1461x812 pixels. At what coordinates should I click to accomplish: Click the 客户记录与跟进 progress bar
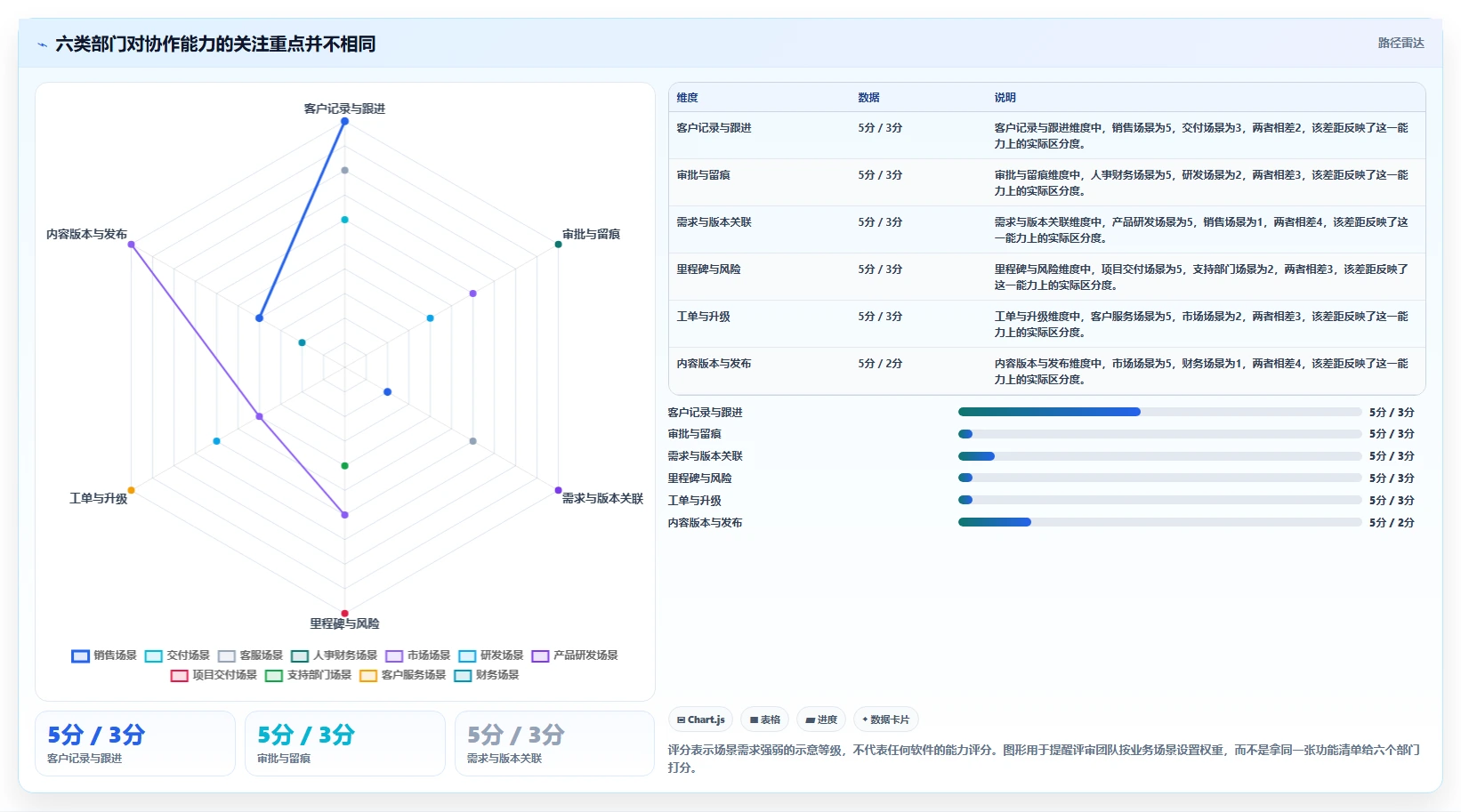[1160, 412]
